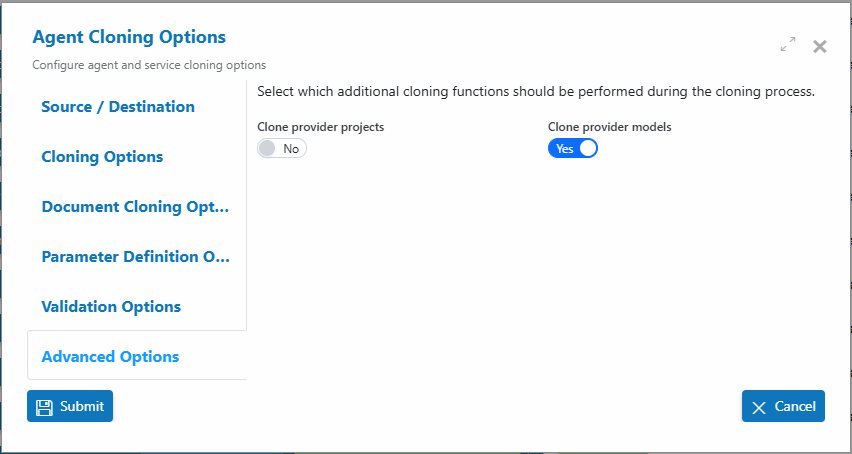
Task: Click the Clone provider models label
Action: (x=610, y=127)
